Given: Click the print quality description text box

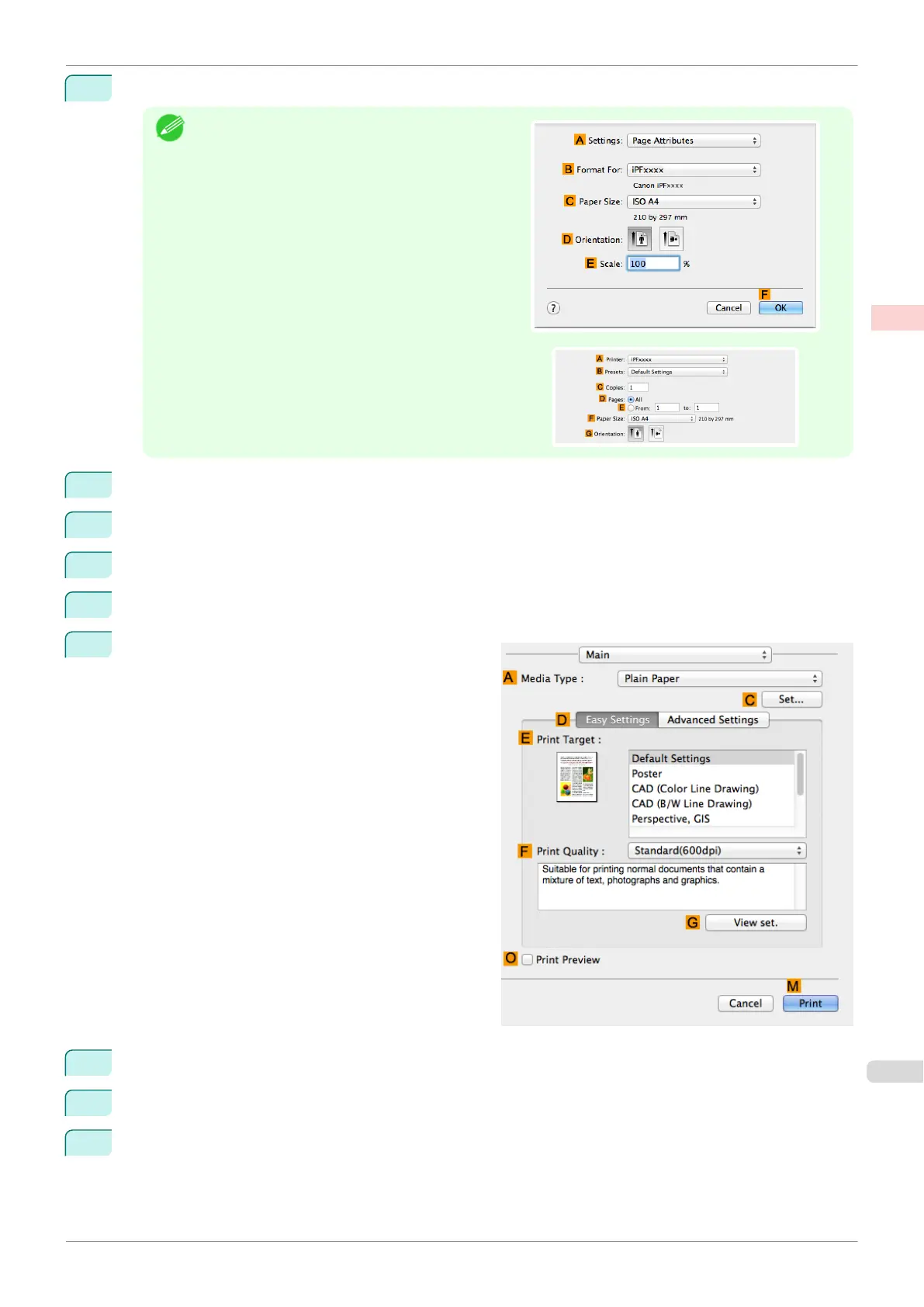Looking at the screenshot, I should (672, 886).
